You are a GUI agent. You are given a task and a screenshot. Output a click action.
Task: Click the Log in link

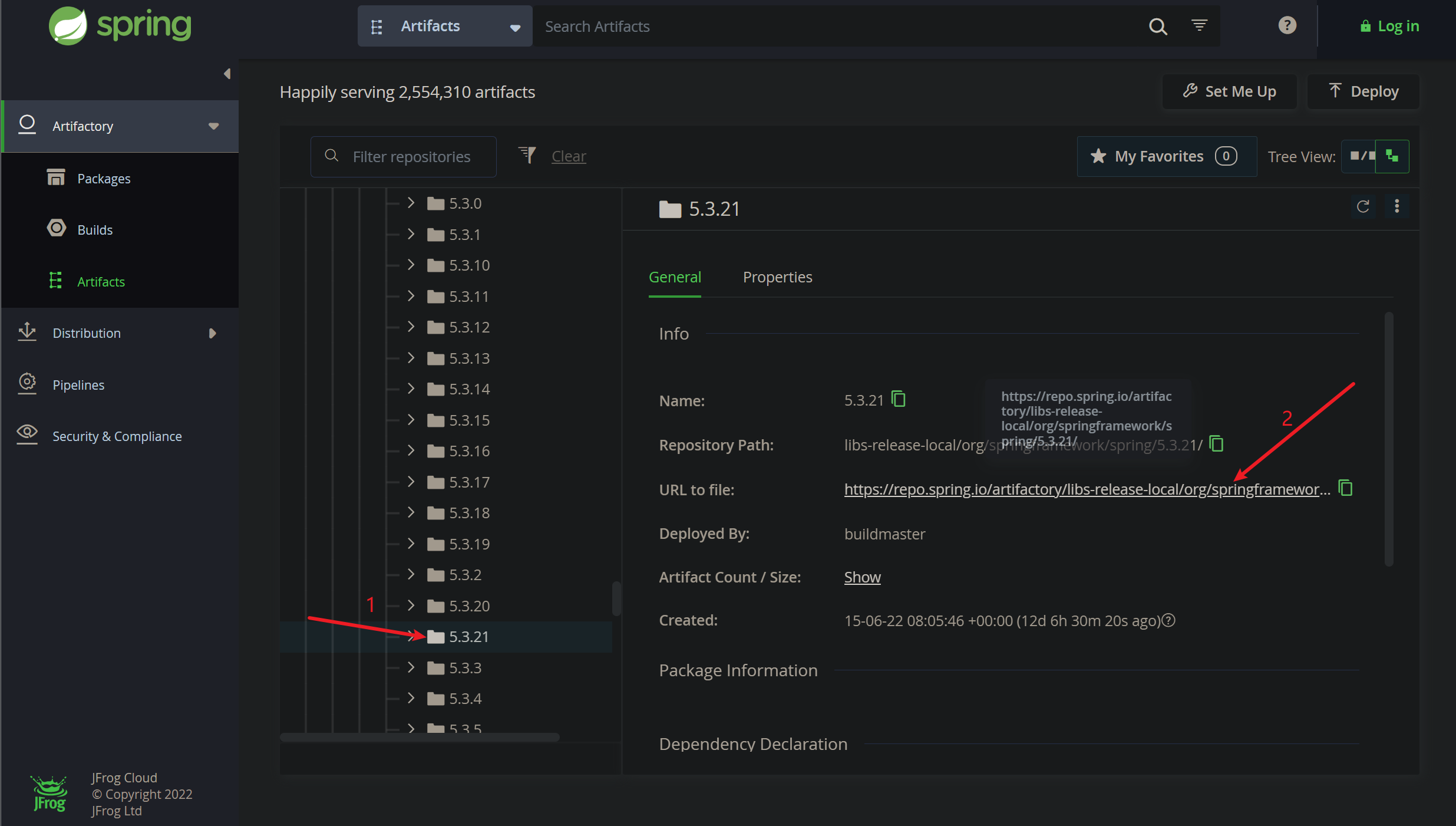click(1389, 26)
